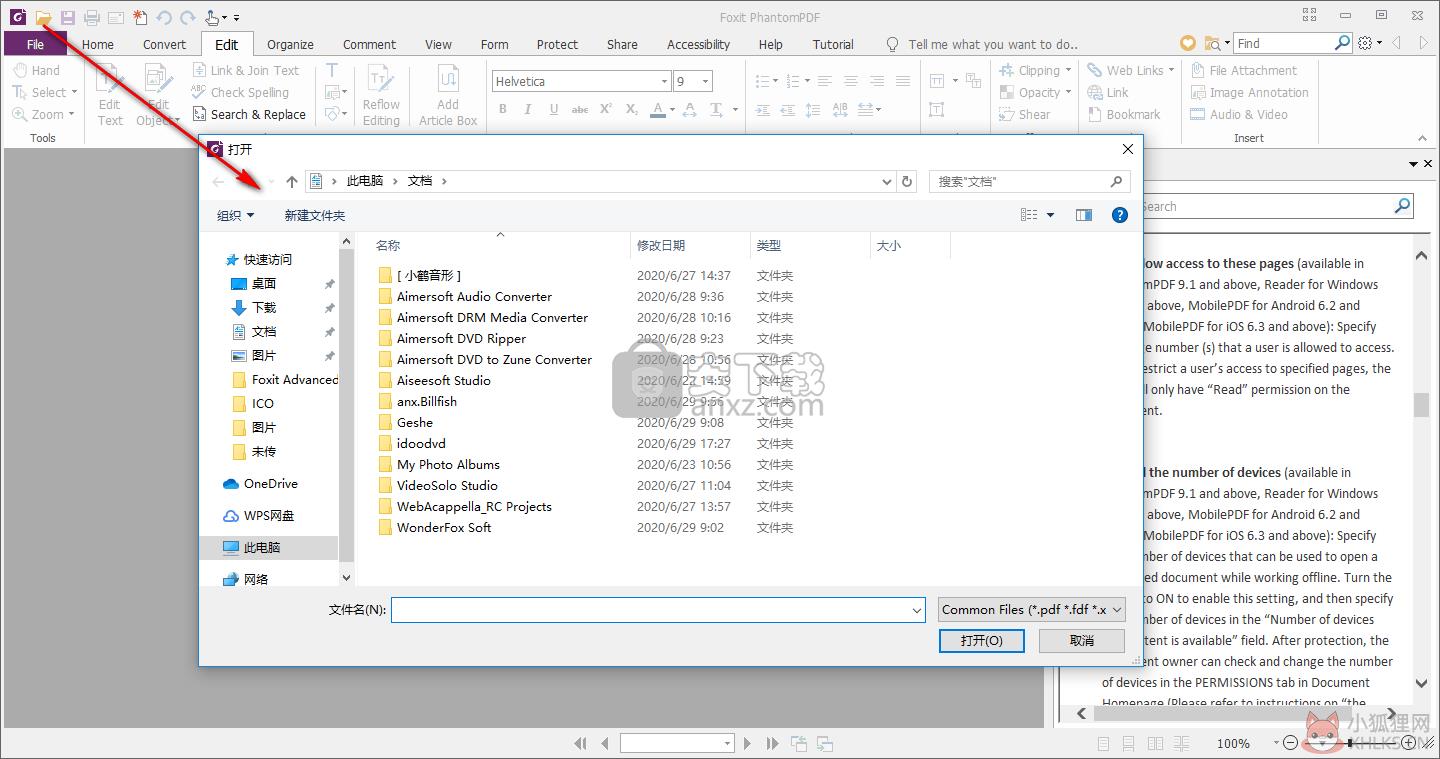Toggle the preview pane button in the dialog

coord(1084,214)
